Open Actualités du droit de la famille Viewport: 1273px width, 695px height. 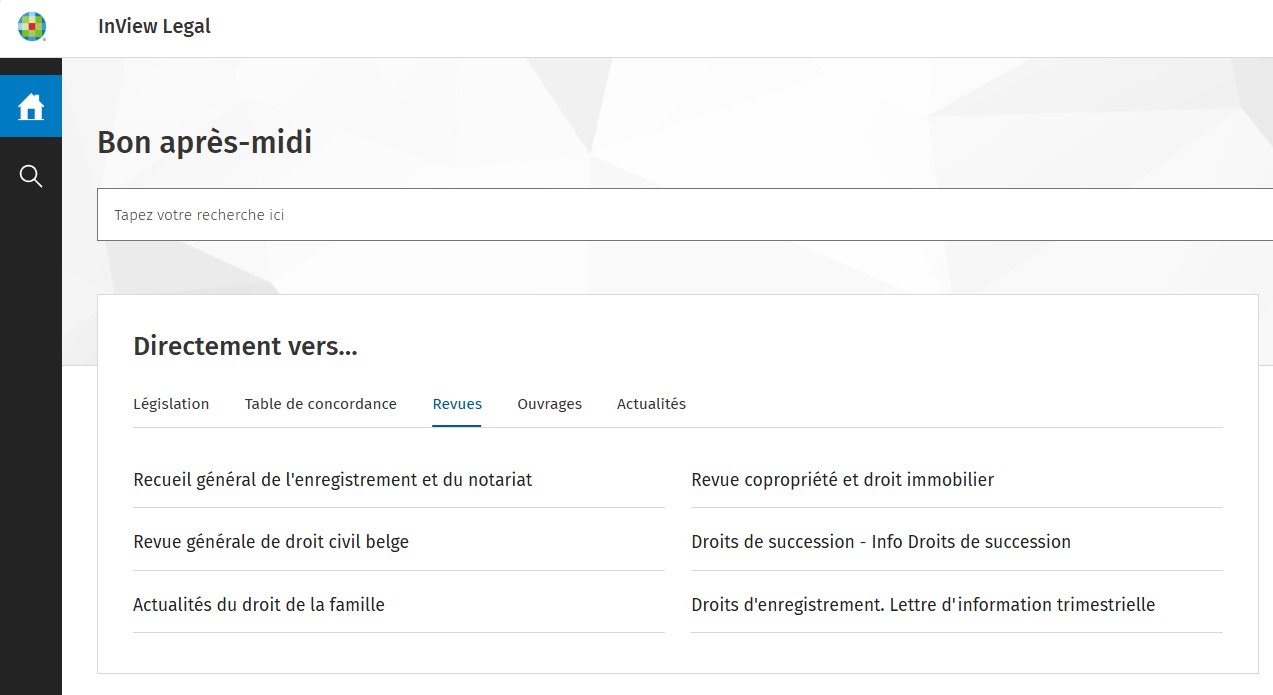click(259, 605)
